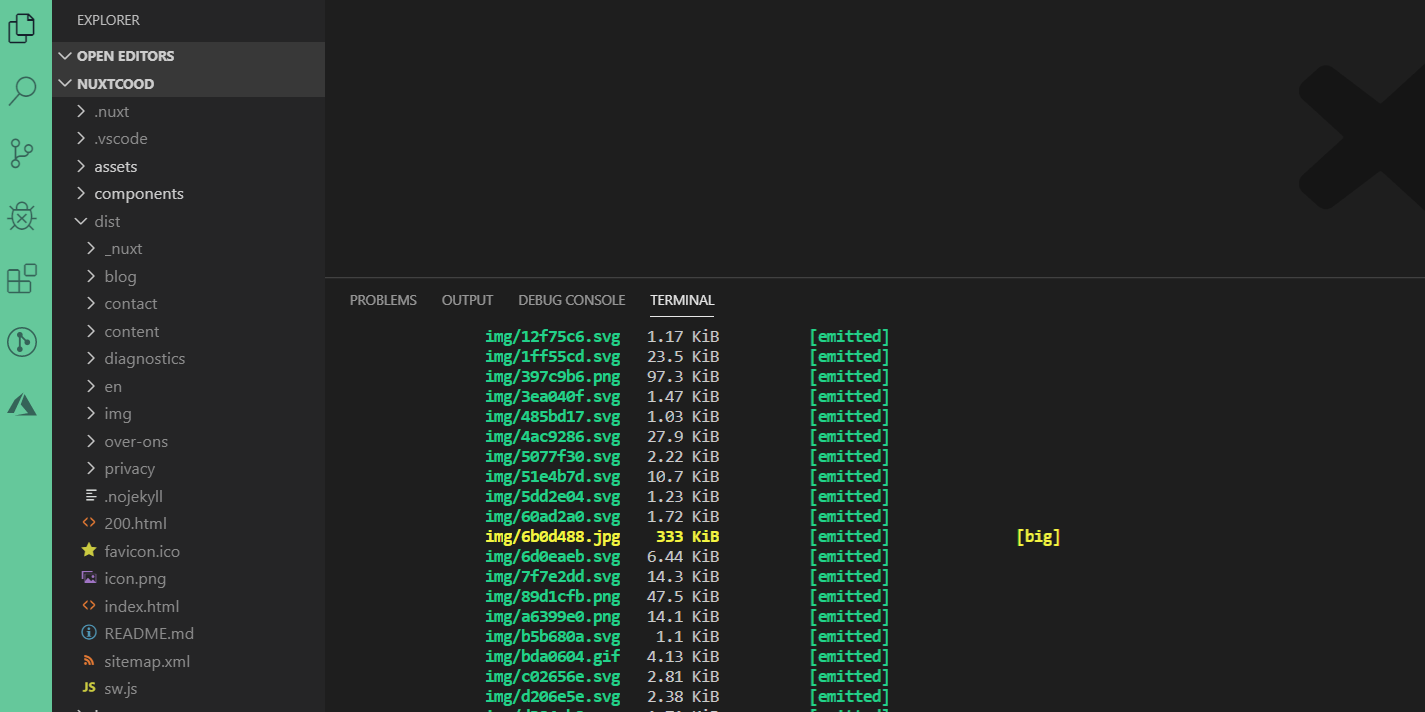This screenshot has height=712, width=1425.
Task: Click img/d206e5e.svg in terminal output
Action: 552,697
